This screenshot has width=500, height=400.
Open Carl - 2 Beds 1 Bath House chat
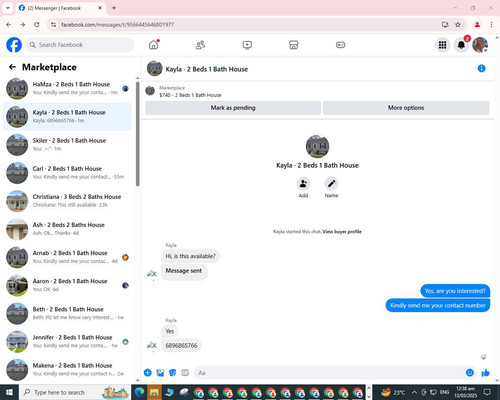tap(68, 173)
